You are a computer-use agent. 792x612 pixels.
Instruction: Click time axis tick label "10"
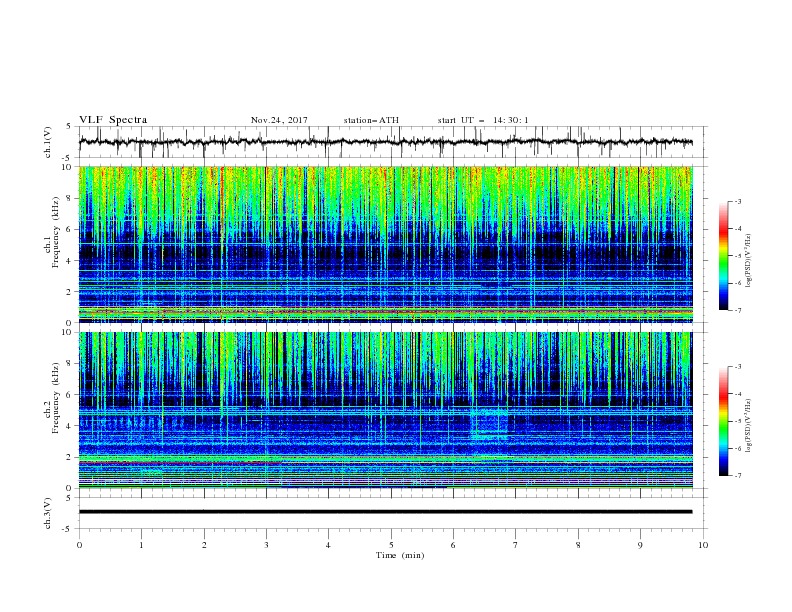[703, 545]
